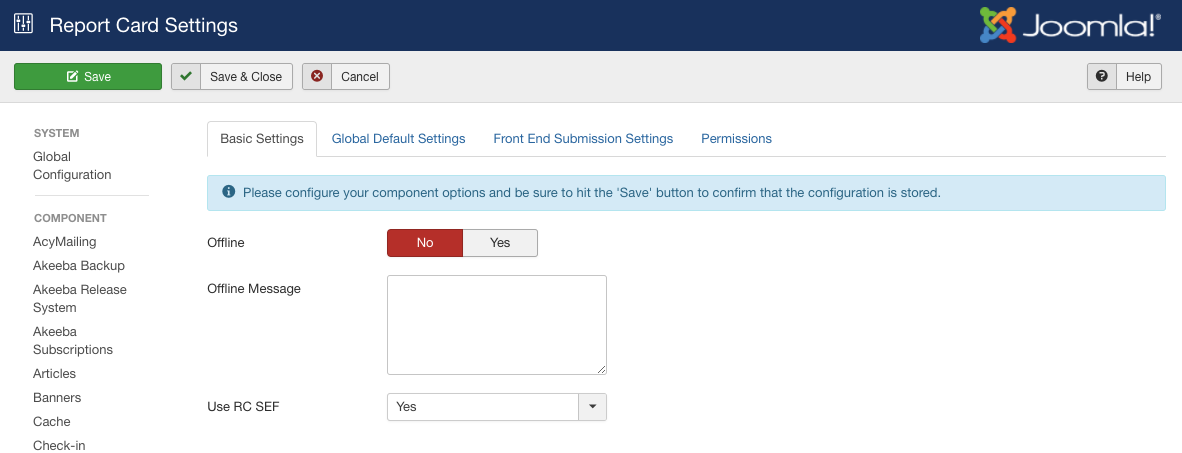The image size is (1182, 453).
Task: Go to the Permissions tab
Action: [736, 139]
